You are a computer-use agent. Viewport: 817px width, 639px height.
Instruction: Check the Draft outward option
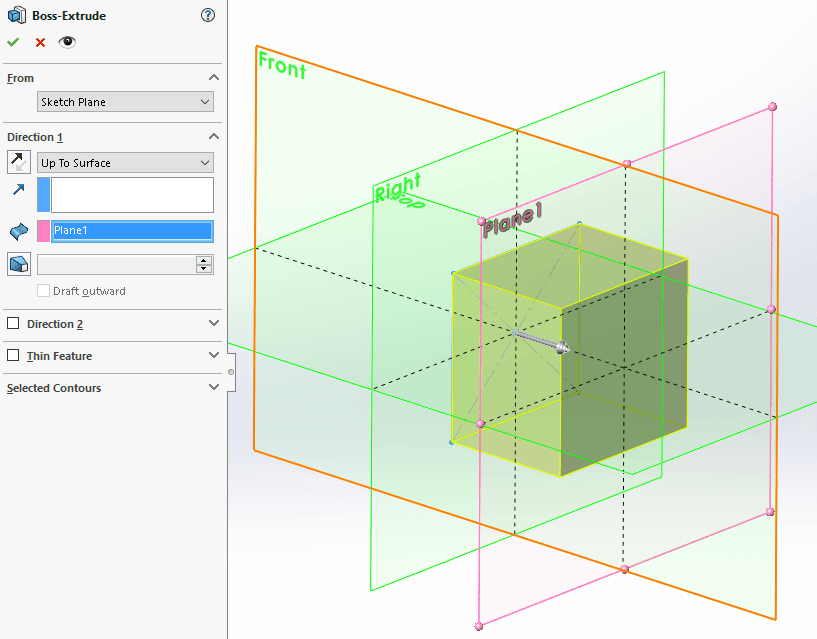[x=44, y=291]
